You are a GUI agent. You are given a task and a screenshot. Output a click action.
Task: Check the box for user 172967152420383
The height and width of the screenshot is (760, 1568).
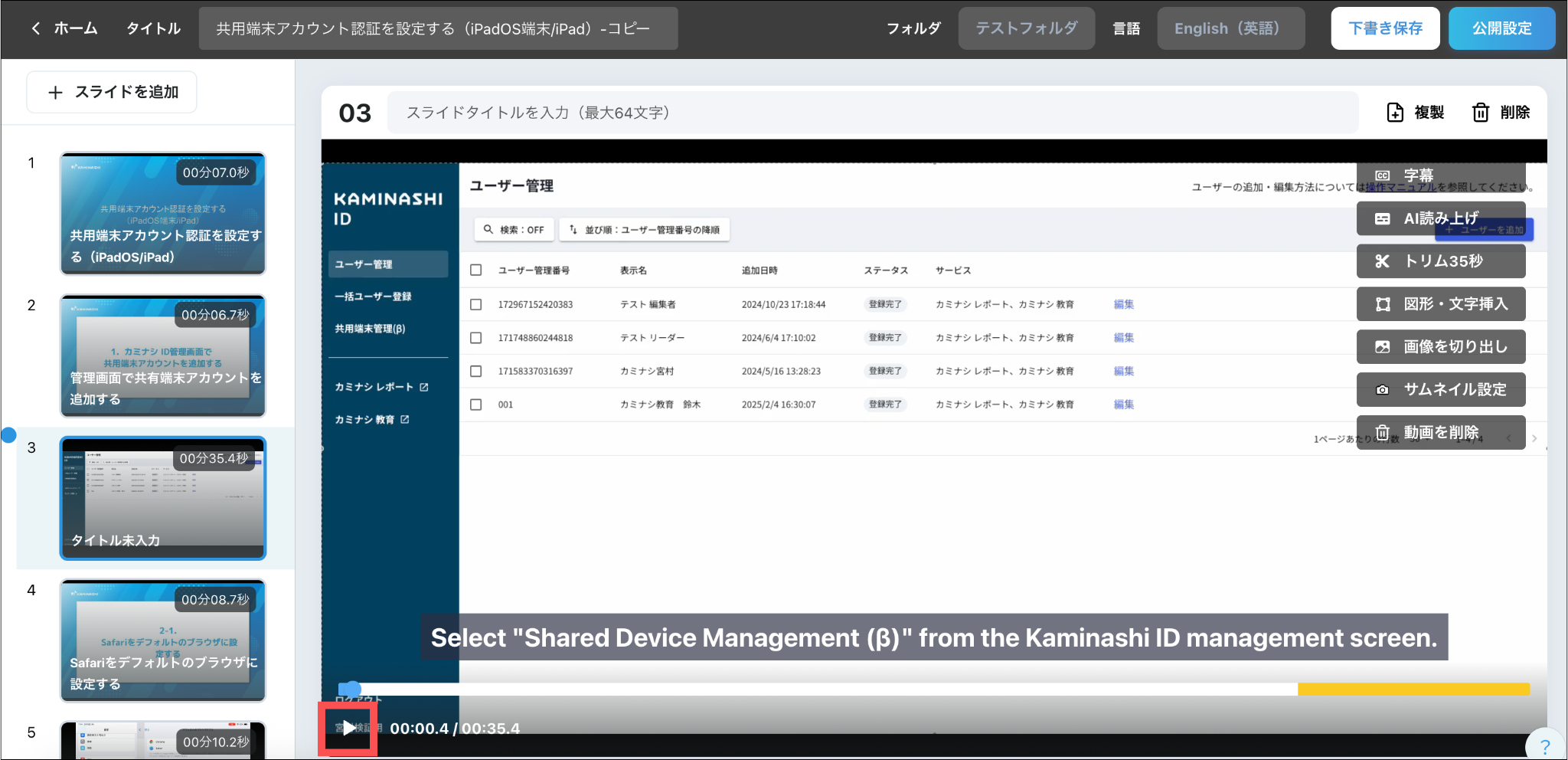click(476, 304)
